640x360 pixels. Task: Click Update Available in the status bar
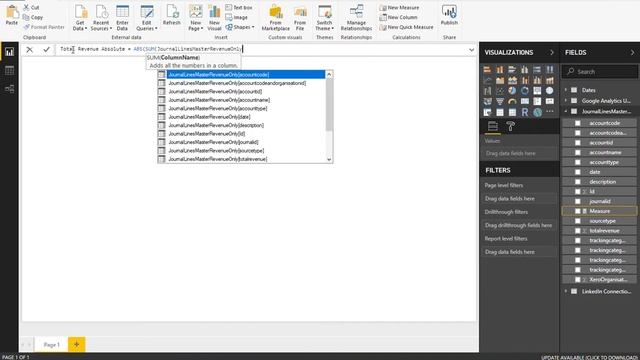[x=589, y=357]
